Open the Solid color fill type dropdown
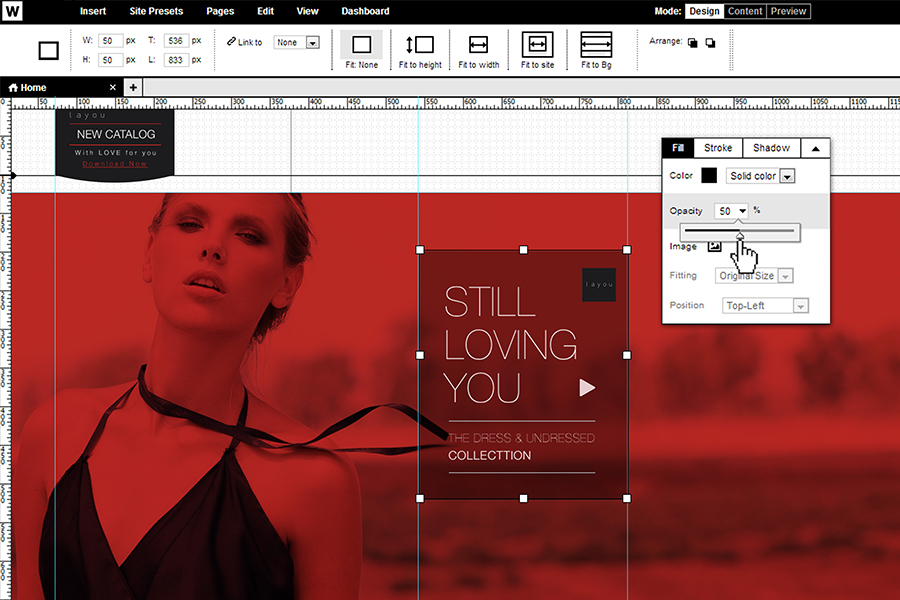Screen dimensions: 900x600 (x=787, y=176)
